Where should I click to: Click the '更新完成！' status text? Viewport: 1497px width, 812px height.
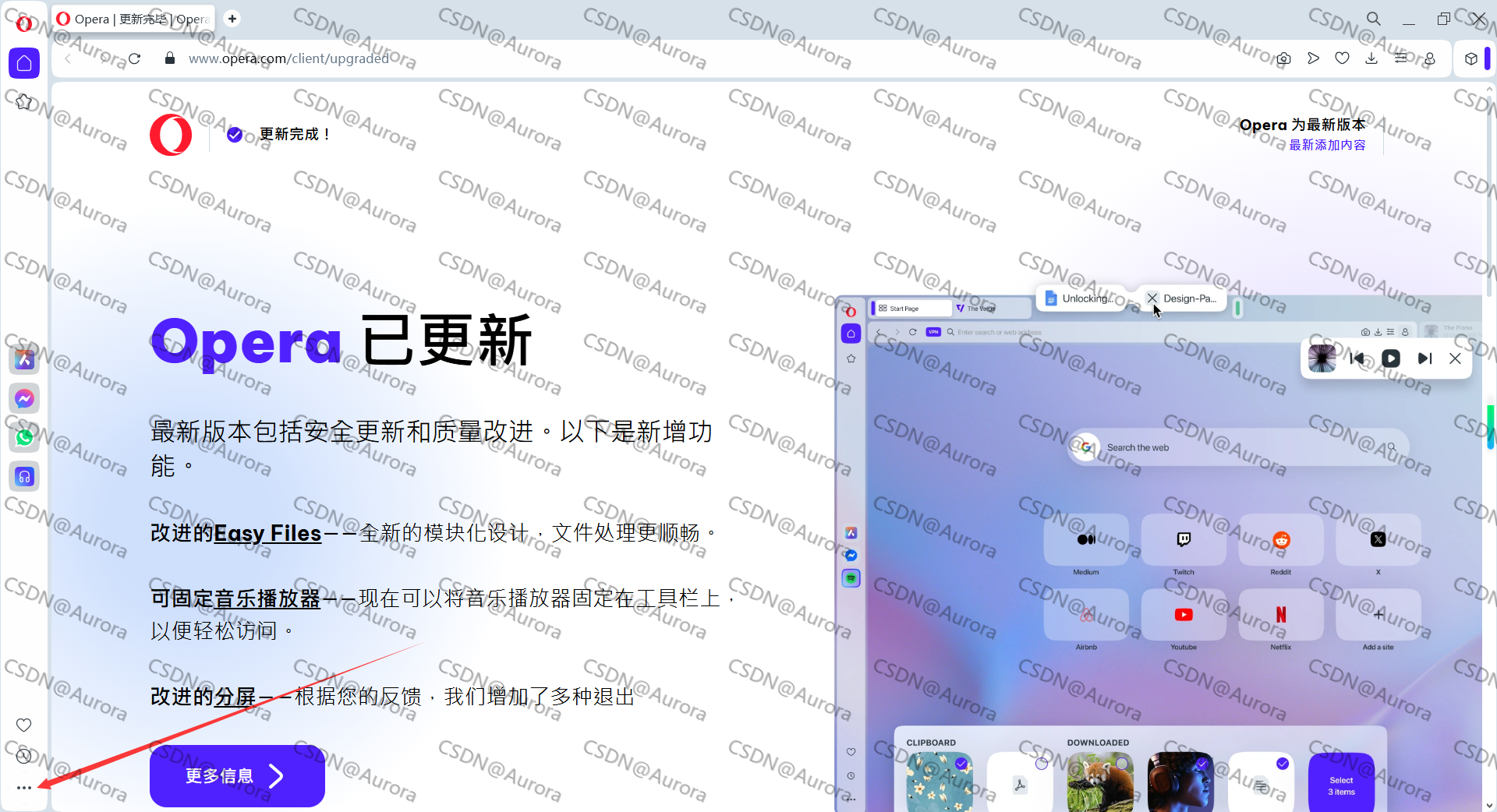click(x=296, y=134)
